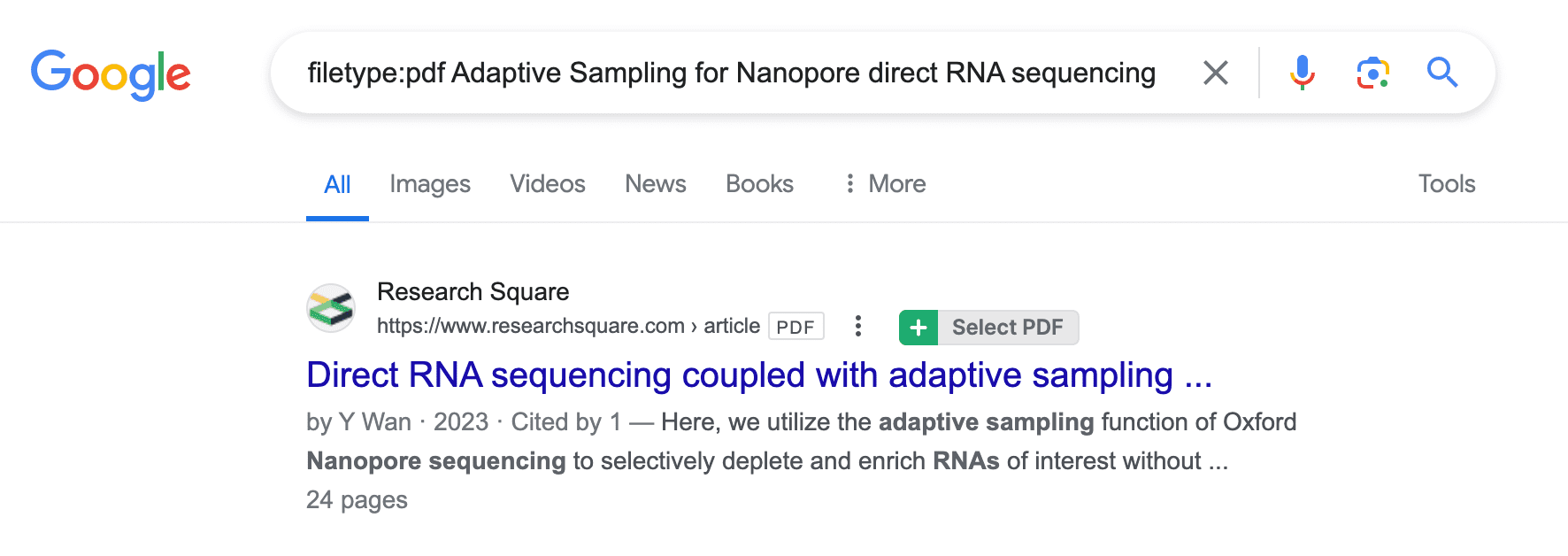Open the result's three-dot options menu
The width and height of the screenshot is (1568, 556).
(x=857, y=327)
